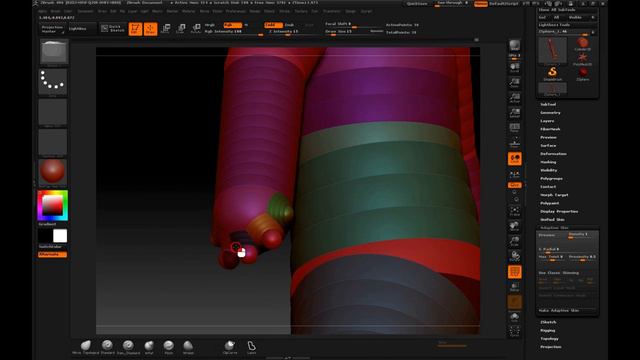Select the Lasso selection brush at bottom
This screenshot has height=360, width=640.
coord(251,347)
